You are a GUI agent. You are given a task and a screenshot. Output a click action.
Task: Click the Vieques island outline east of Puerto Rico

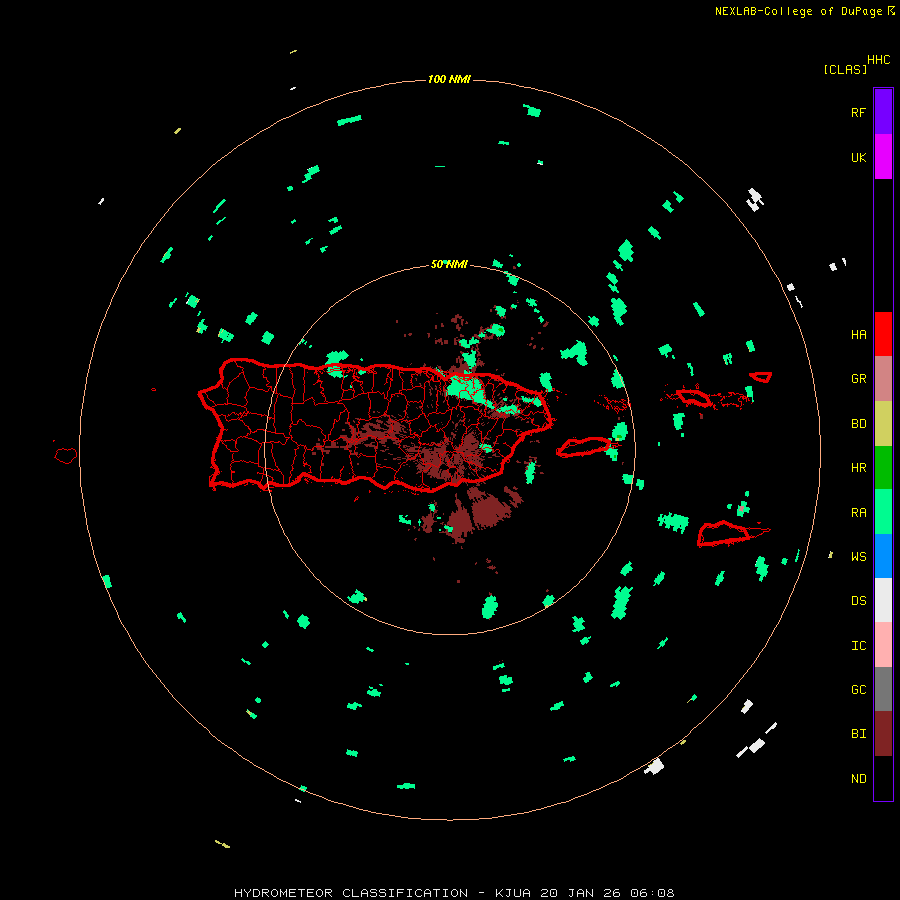coord(584,447)
